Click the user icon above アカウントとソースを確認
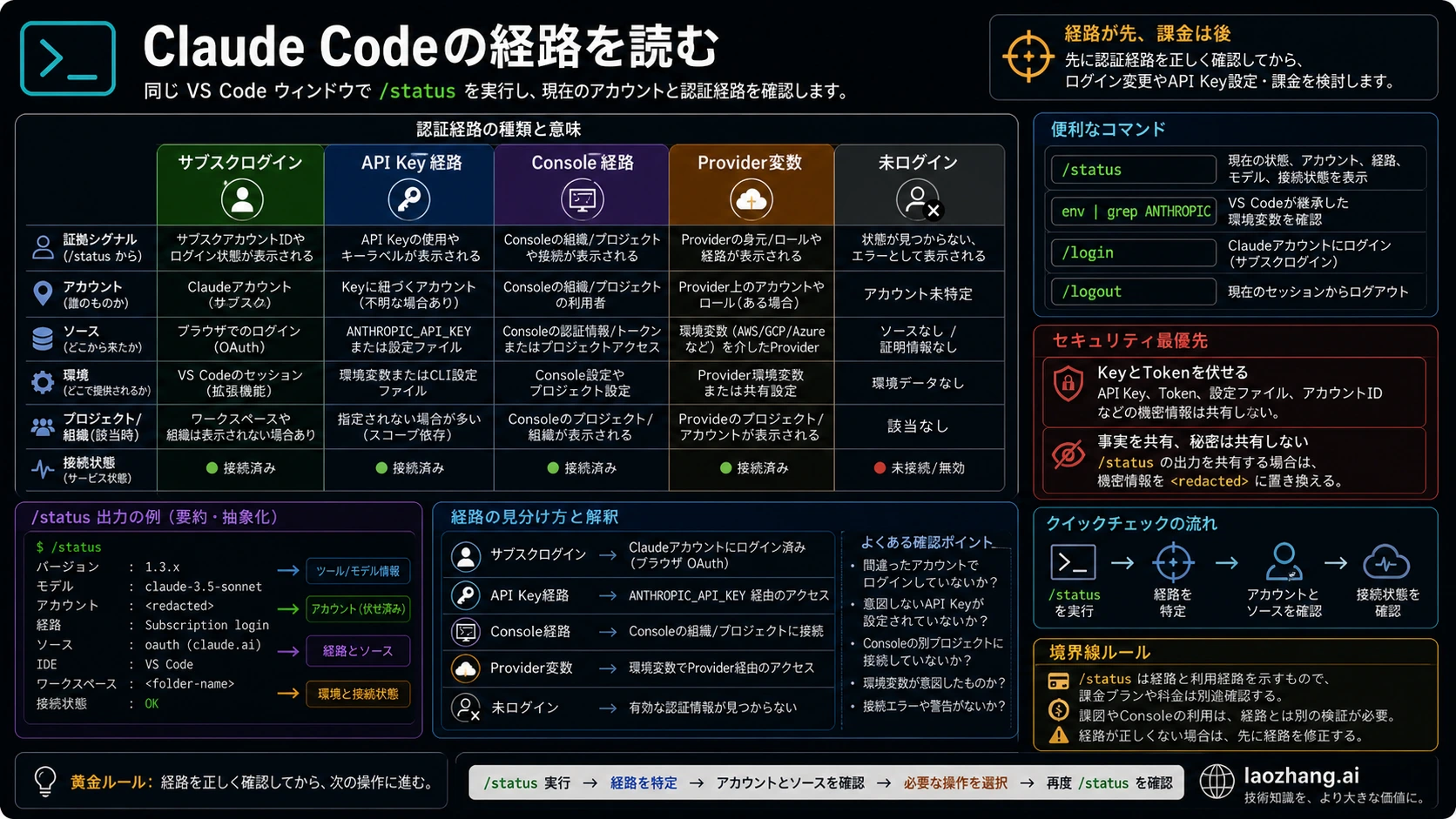This screenshot has width=1456, height=819. [1284, 562]
